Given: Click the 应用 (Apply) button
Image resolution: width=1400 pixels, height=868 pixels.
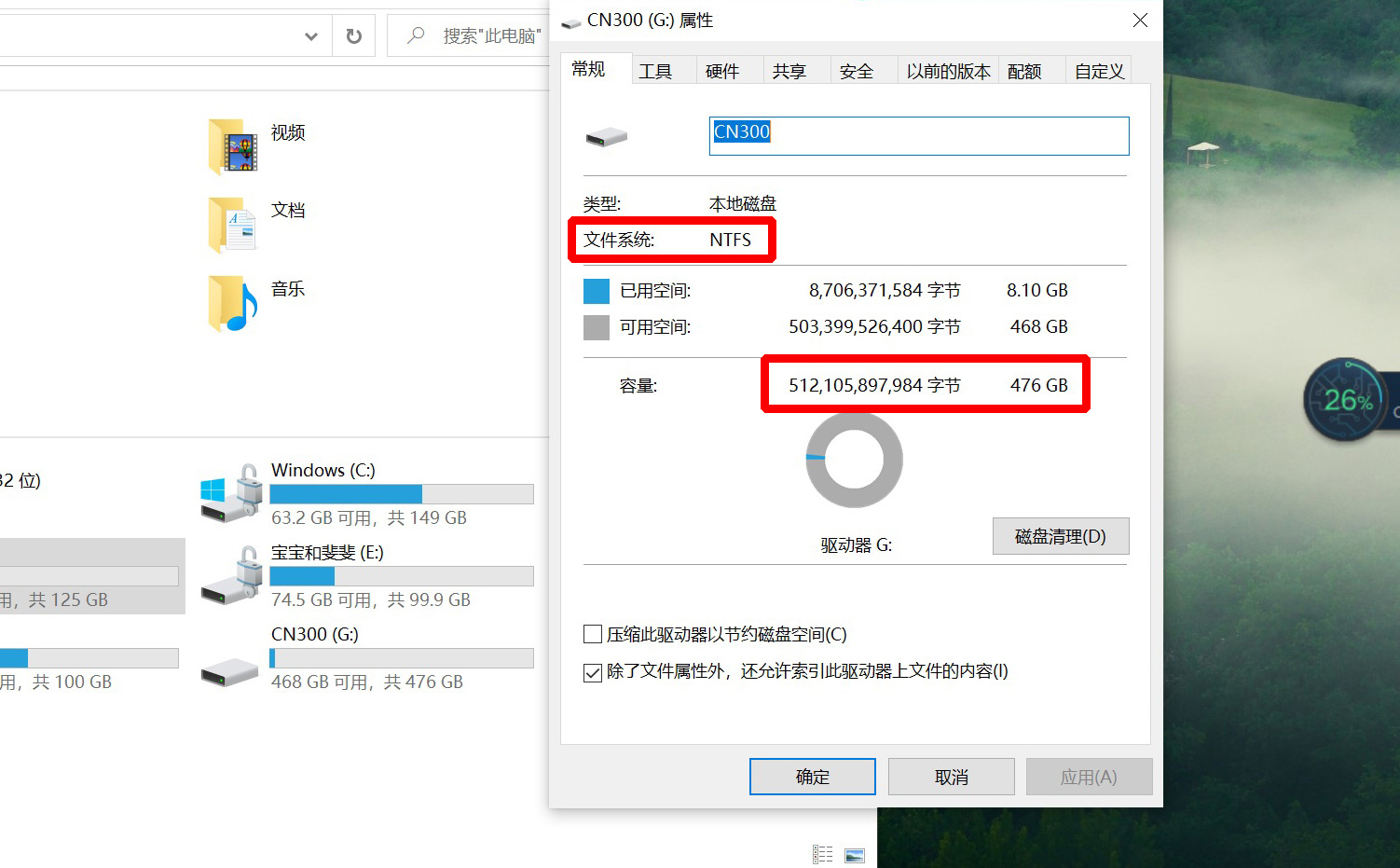Looking at the screenshot, I should click(x=1089, y=777).
